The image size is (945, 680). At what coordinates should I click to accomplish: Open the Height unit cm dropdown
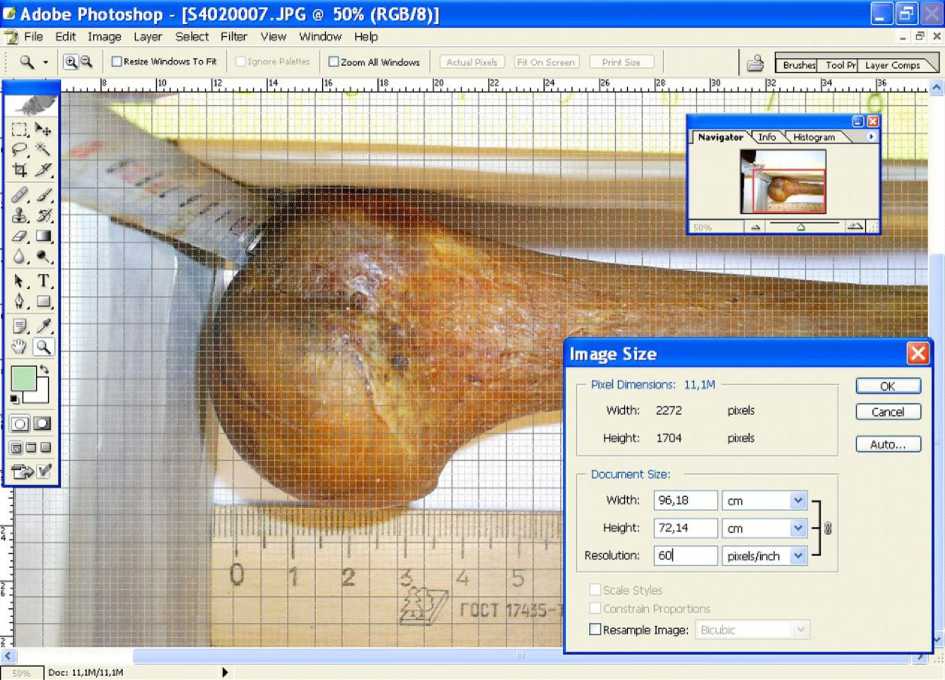click(798, 528)
